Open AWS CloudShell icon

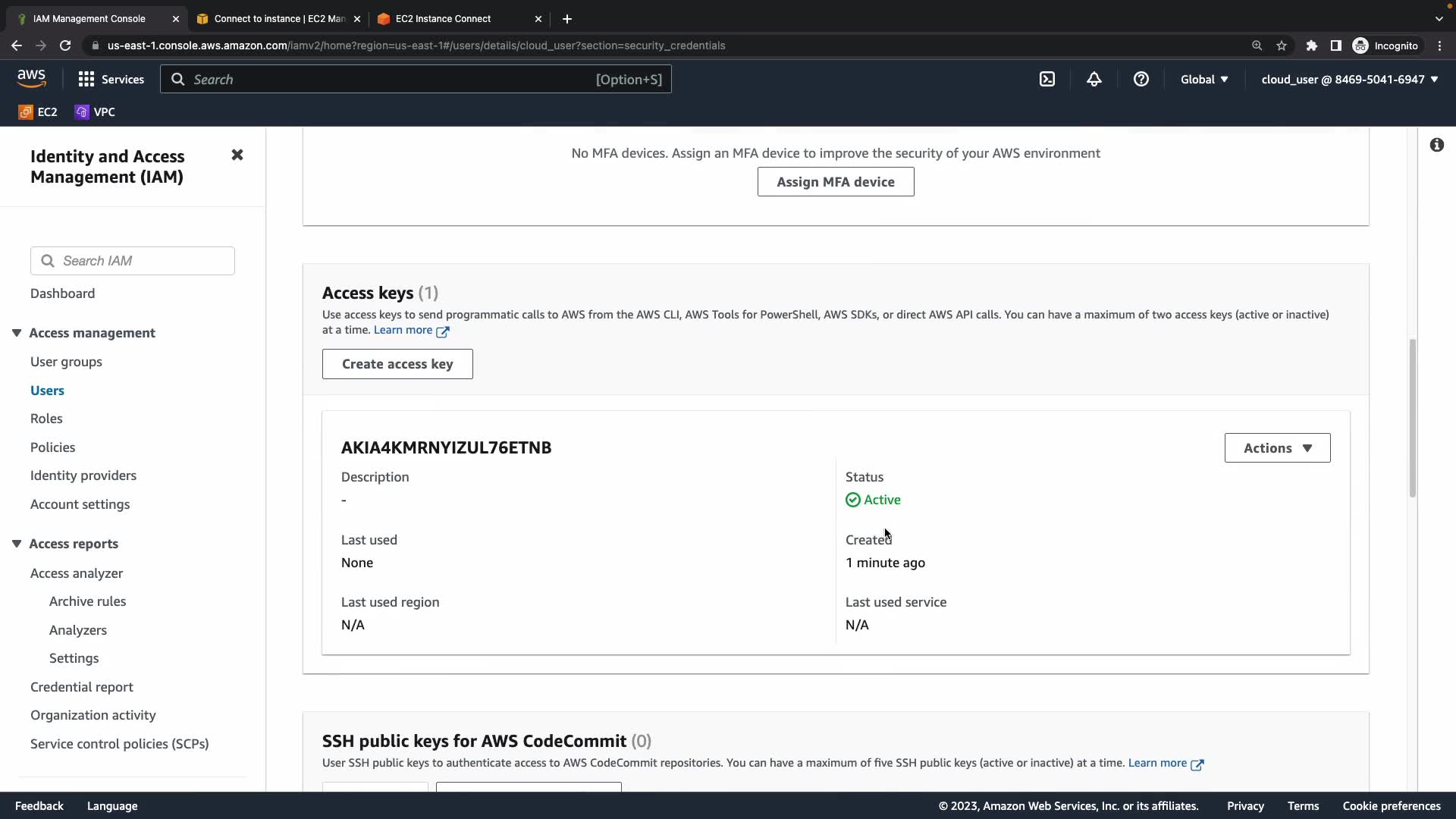(x=1047, y=80)
